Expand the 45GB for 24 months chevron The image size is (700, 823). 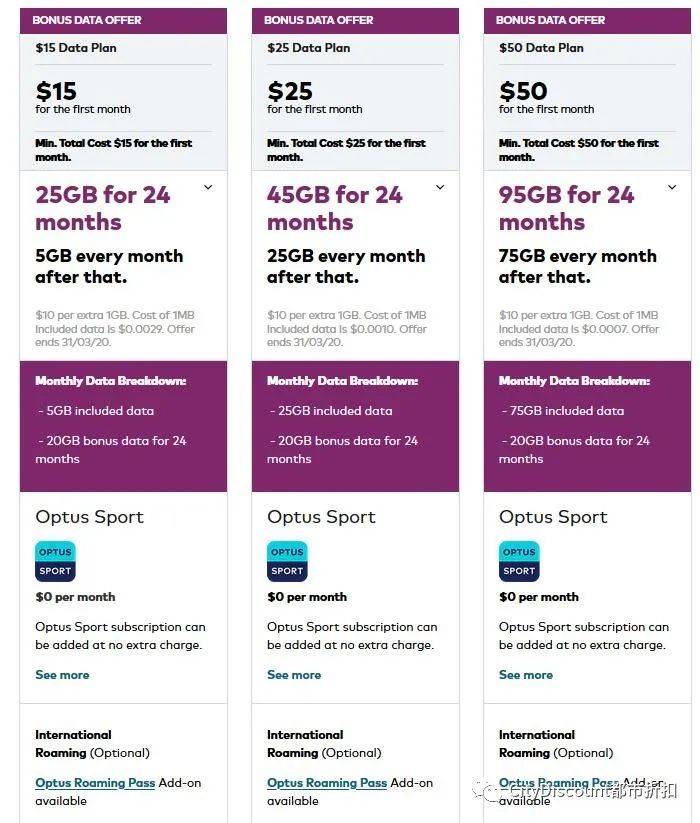[x=440, y=187]
